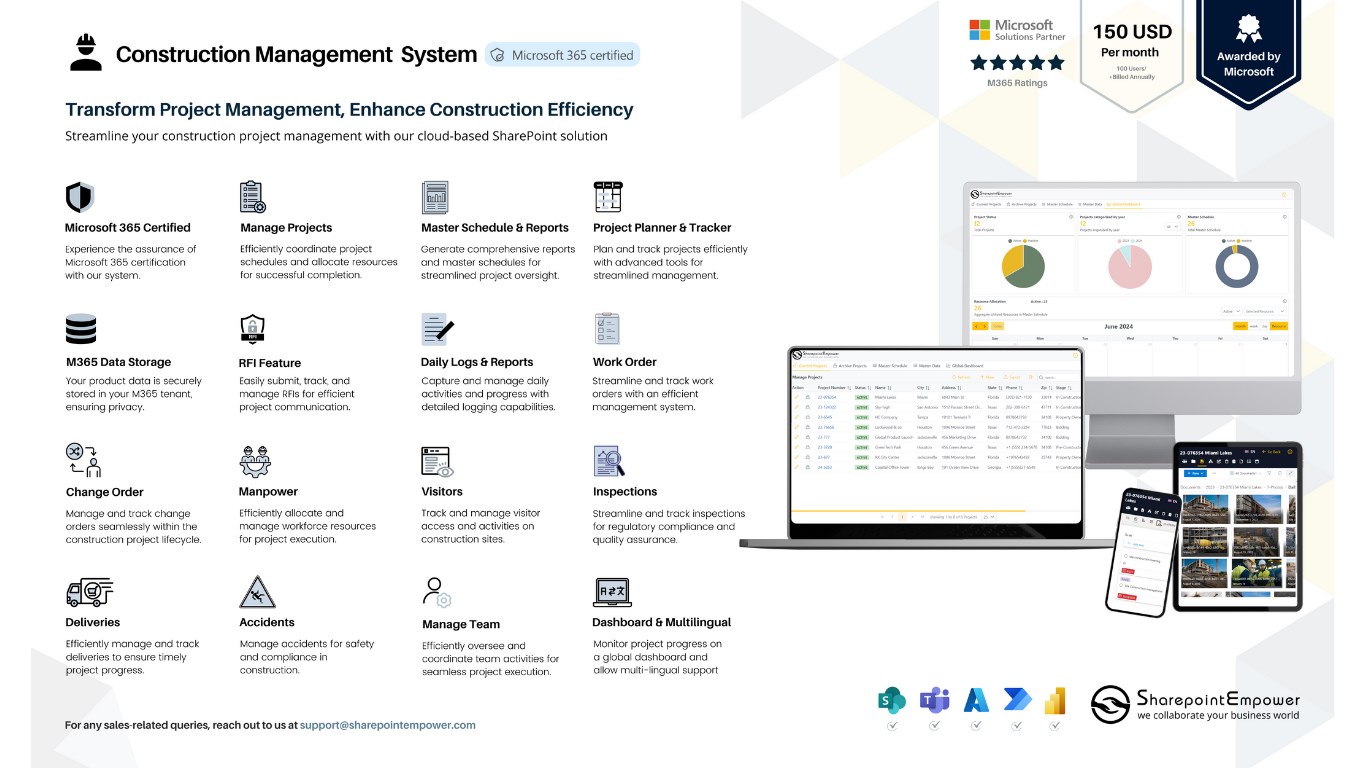Click the Accidents warning triangle icon
The image size is (1366, 768).
[x=258, y=592]
